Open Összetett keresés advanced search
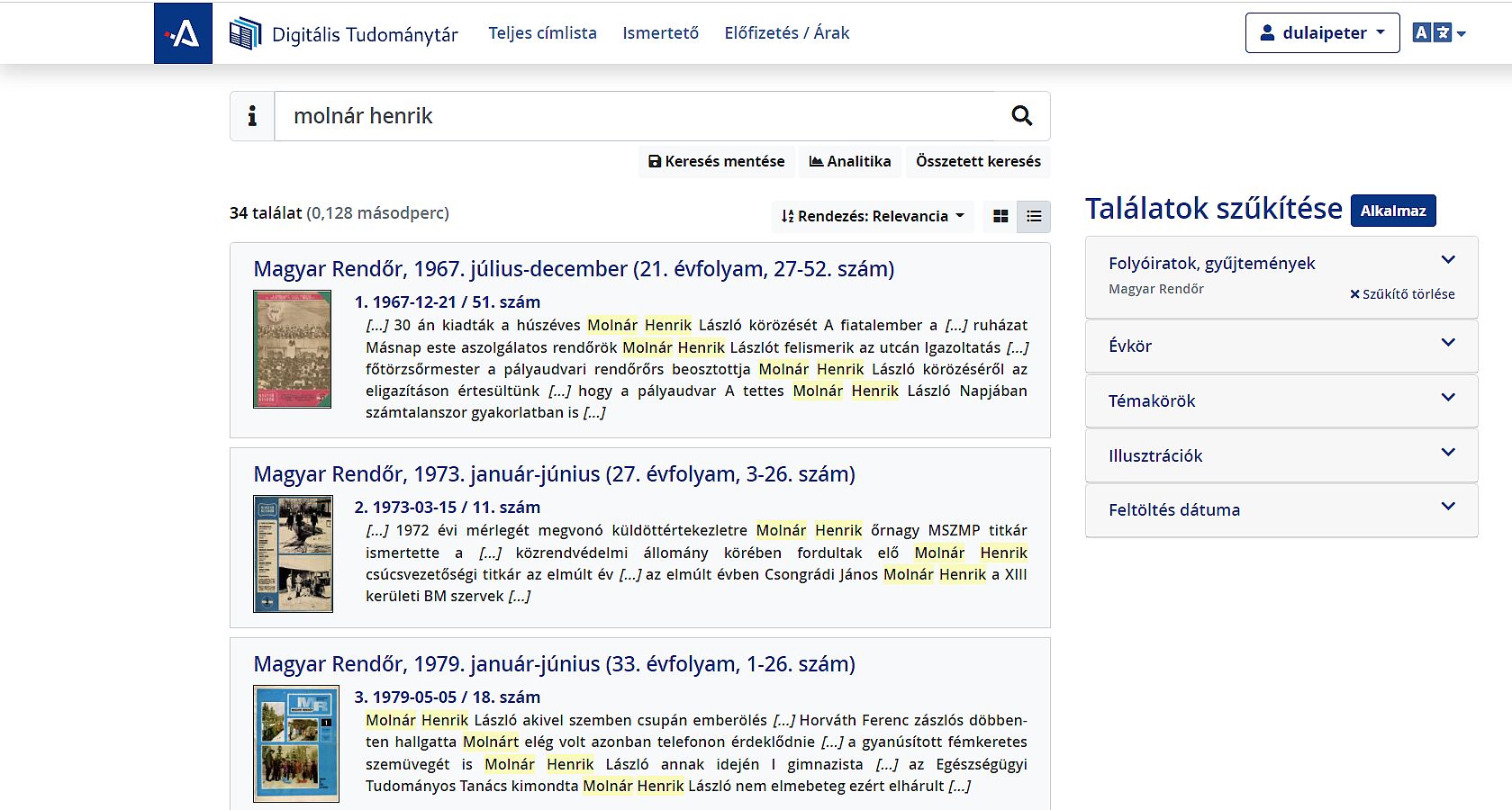 click(x=978, y=161)
